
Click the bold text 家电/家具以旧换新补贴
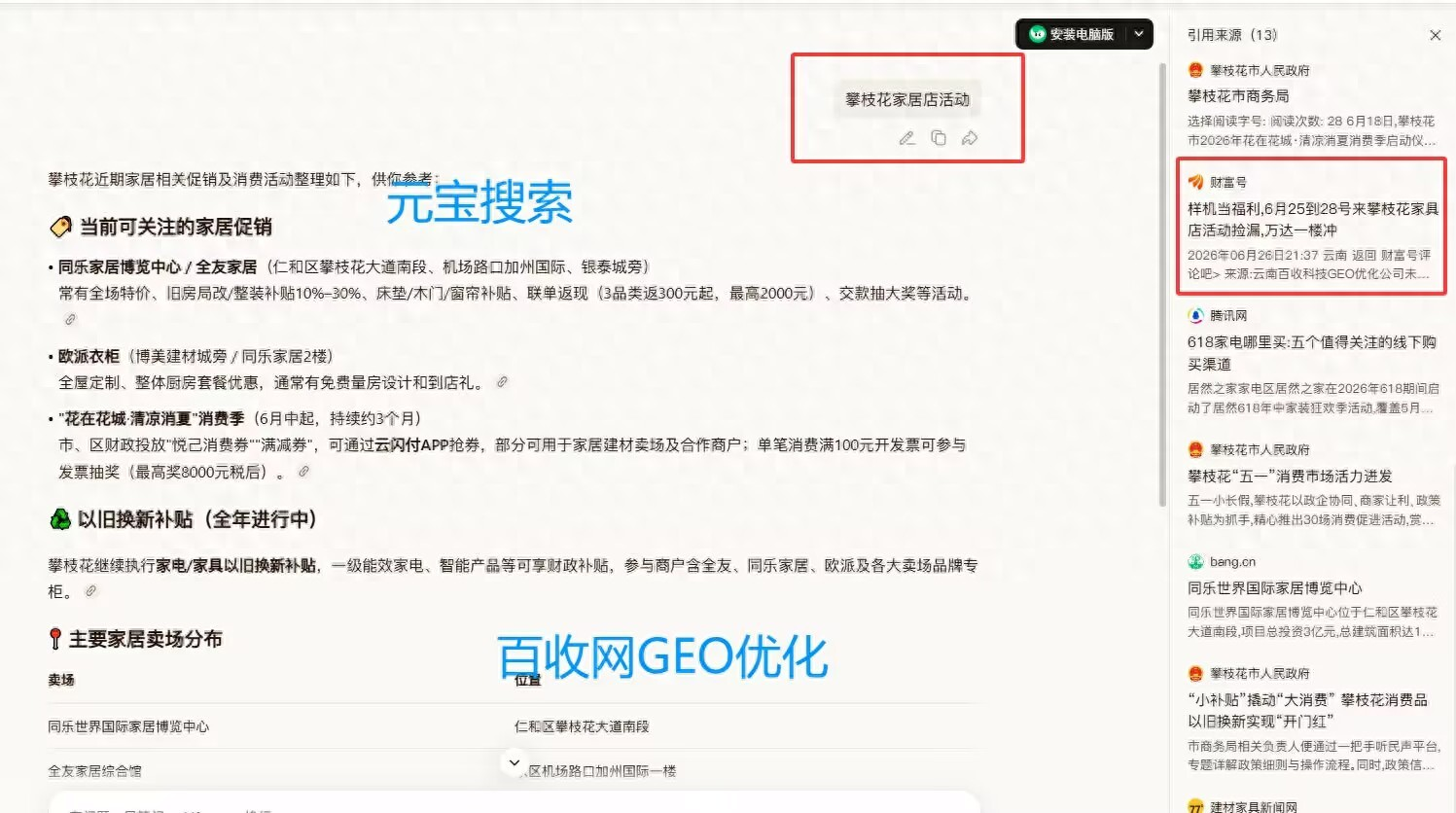pyautogui.click(x=235, y=566)
